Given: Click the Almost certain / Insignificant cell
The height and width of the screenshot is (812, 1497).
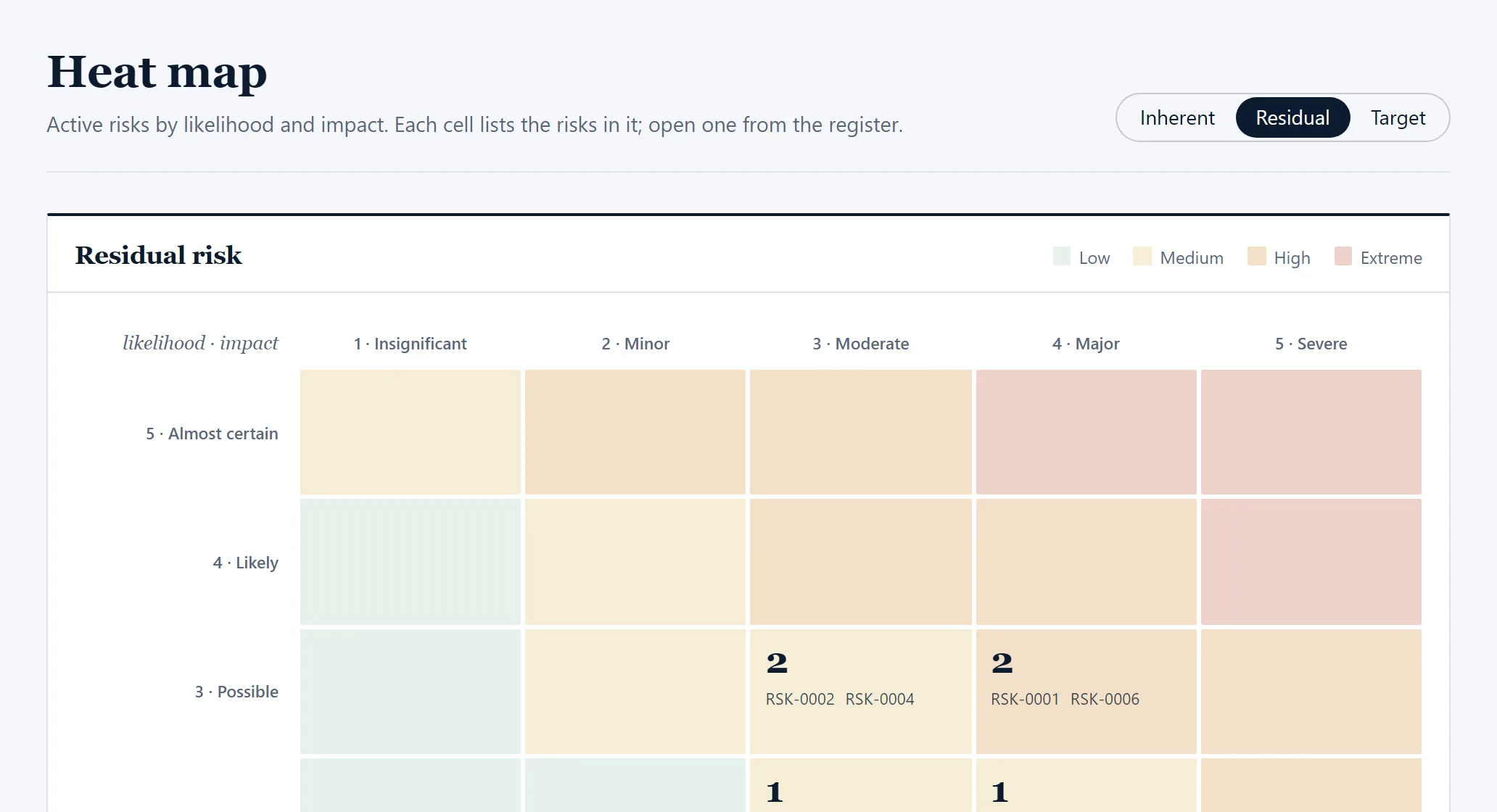Looking at the screenshot, I should pyautogui.click(x=411, y=432).
